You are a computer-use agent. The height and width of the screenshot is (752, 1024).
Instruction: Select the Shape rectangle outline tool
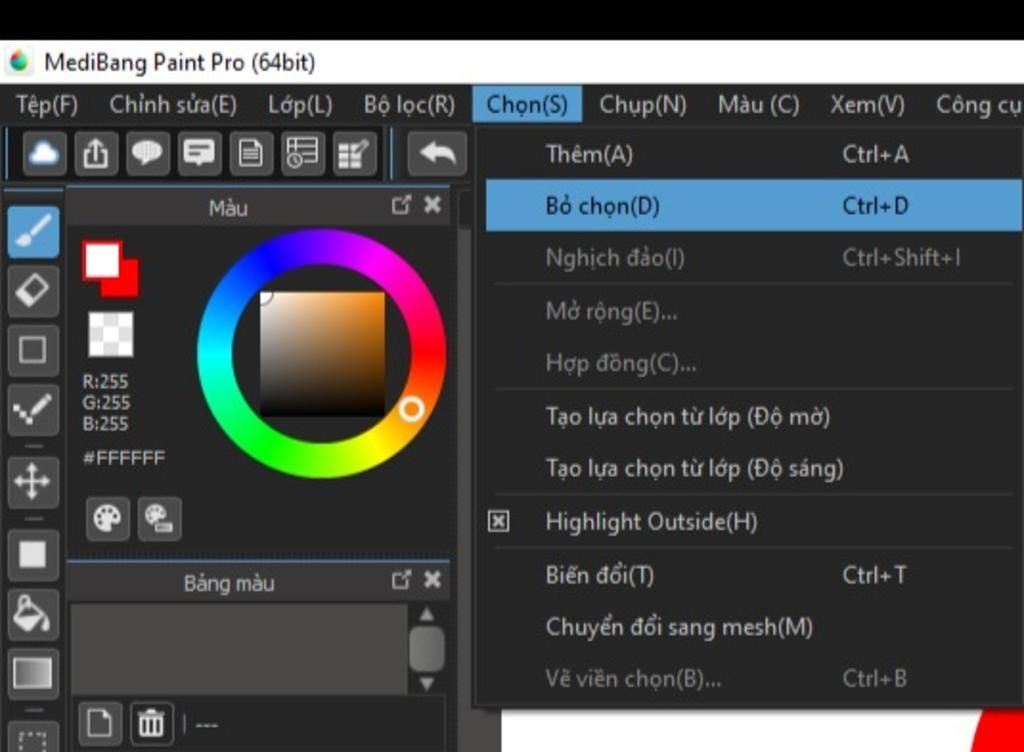click(x=33, y=350)
